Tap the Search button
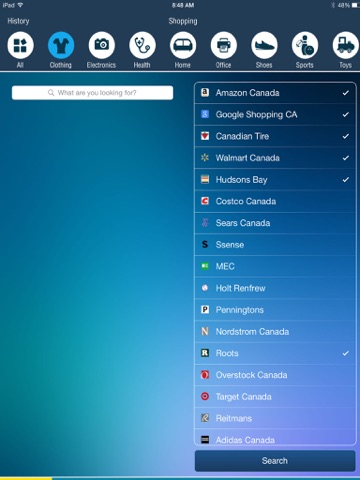Image resolution: width=360 pixels, height=480 pixels. coord(275,461)
